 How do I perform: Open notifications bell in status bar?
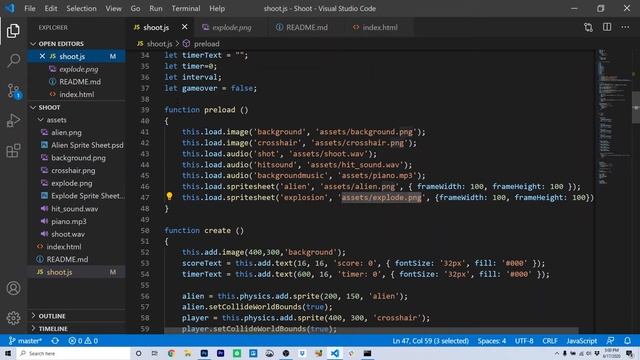[x=627, y=340]
